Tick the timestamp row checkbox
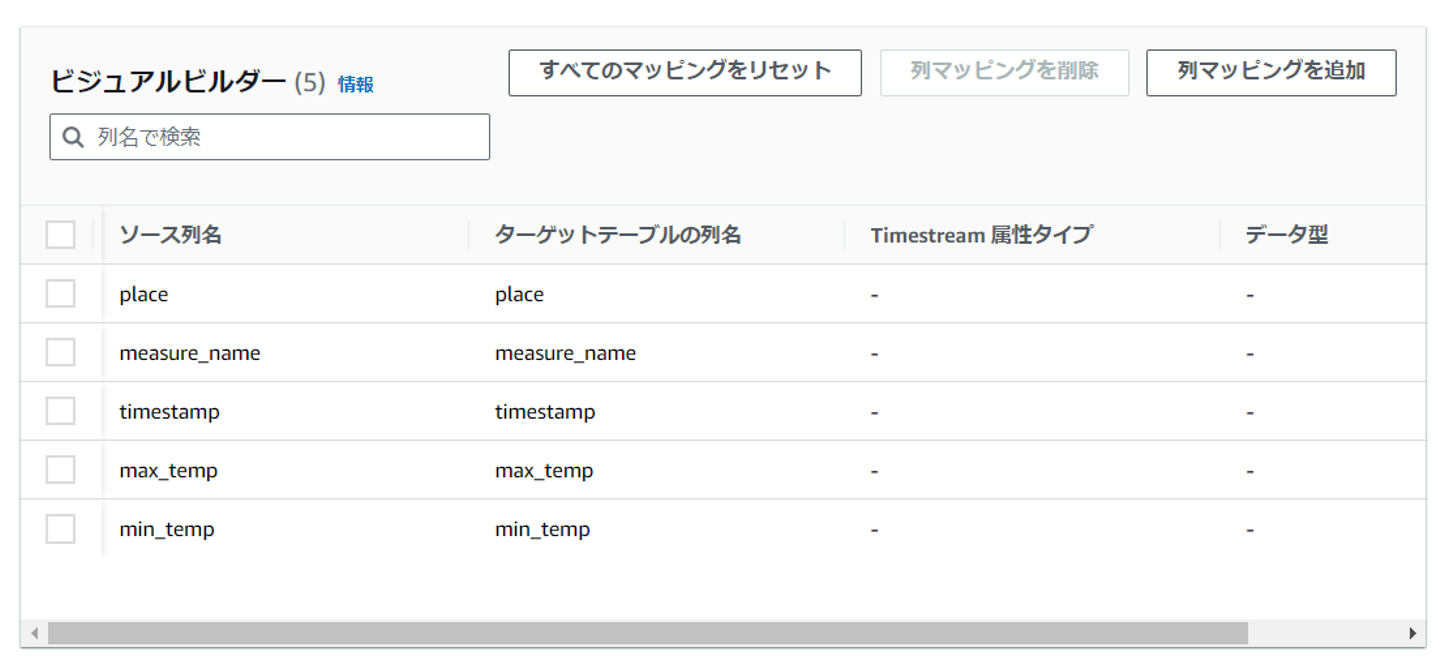This screenshot has width=1440, height=668. click(60, 411)
